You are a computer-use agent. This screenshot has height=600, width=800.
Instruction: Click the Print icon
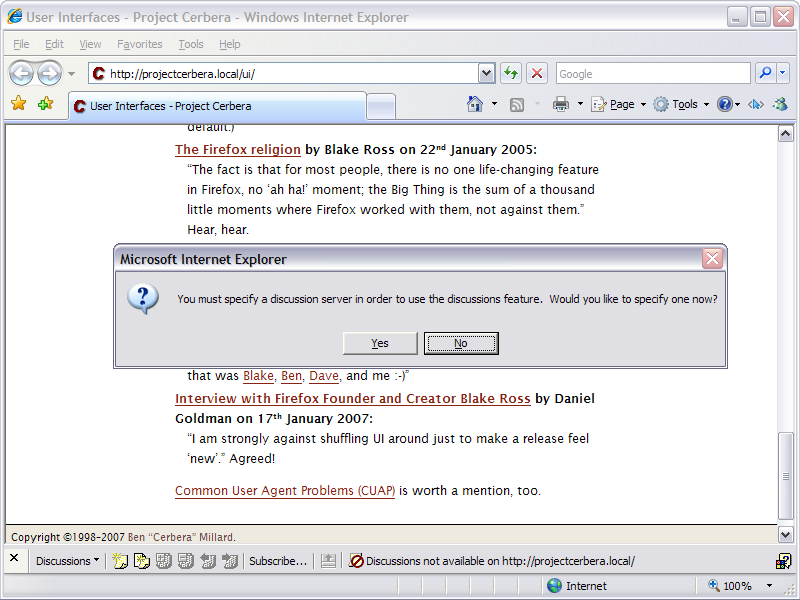pos(561,104)
